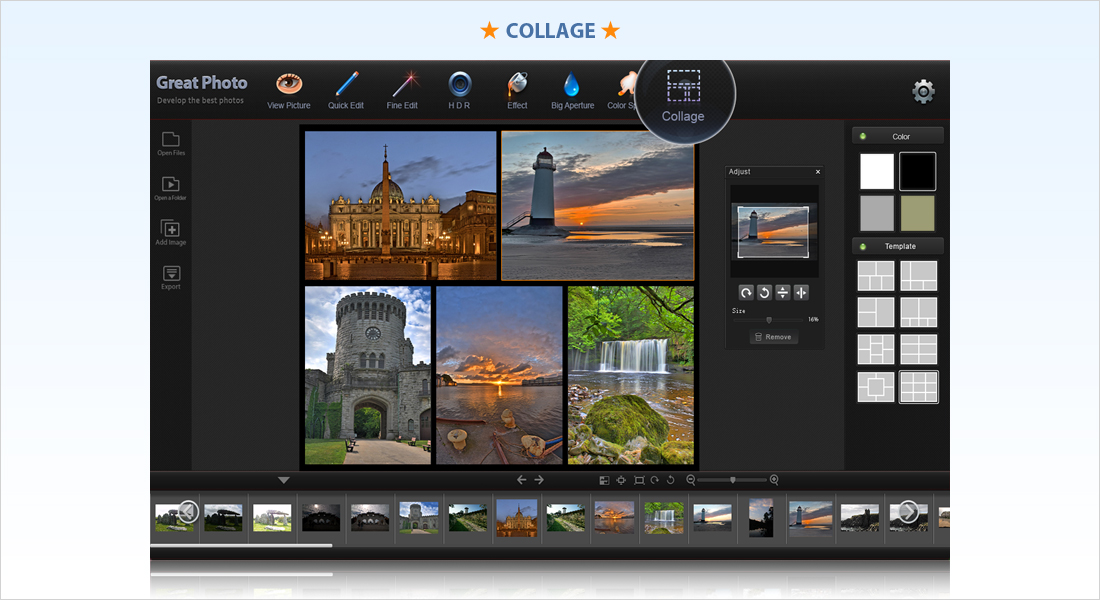
Task: Click the fit-to-screen icon in bottom toolbar
Action: tap(638, 481)
